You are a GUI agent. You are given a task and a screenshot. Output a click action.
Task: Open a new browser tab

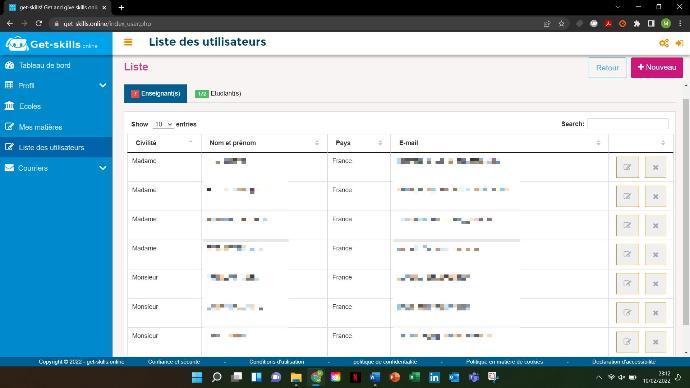tap(121, 7)
